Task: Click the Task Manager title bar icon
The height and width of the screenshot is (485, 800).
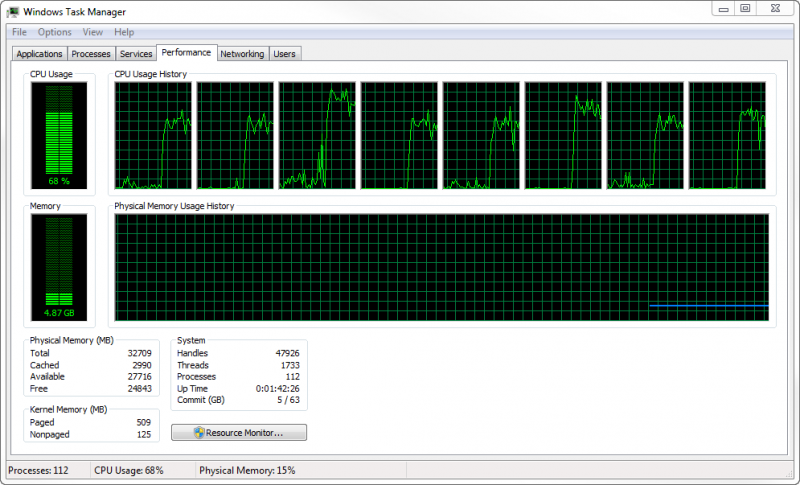Action: click(x=13, y=11)
